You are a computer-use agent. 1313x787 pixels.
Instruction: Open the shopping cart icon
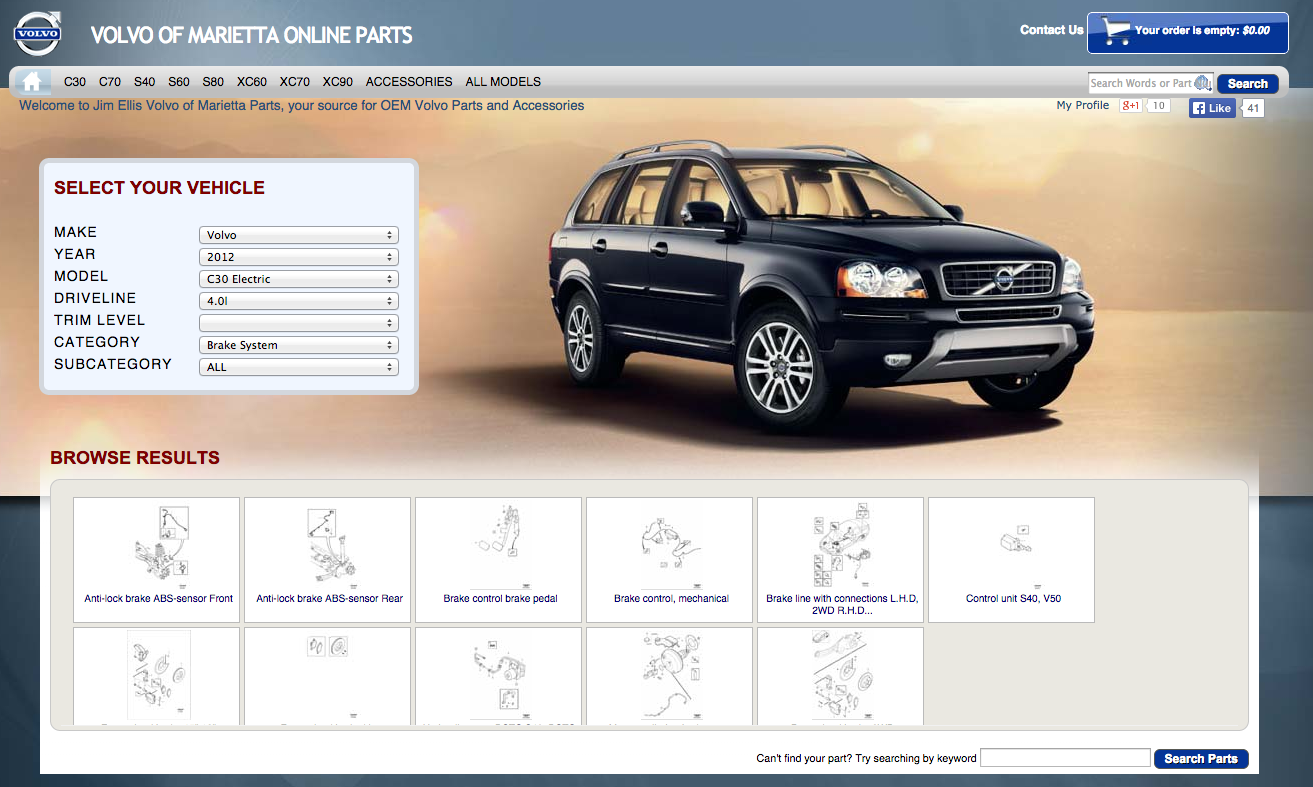point(1113,33)
